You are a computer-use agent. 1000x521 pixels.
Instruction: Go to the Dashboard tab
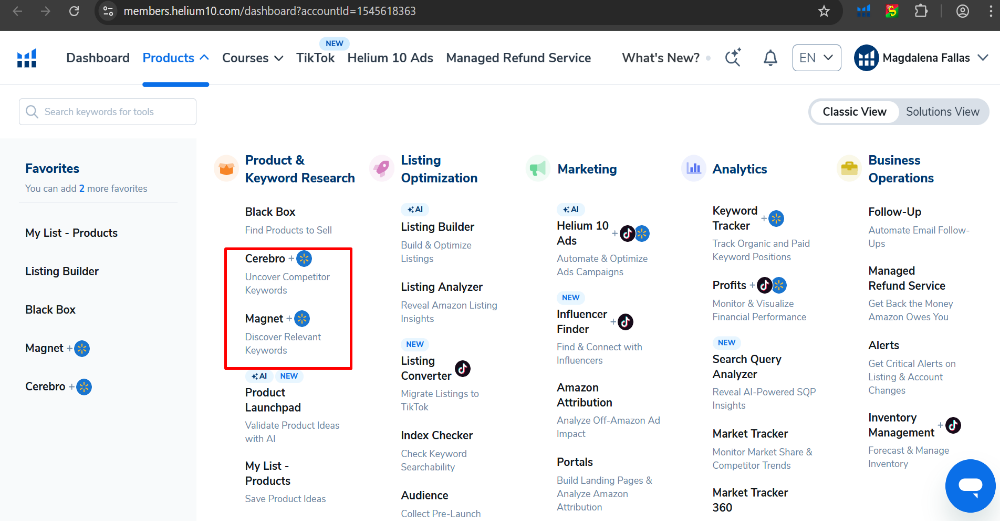98,58
